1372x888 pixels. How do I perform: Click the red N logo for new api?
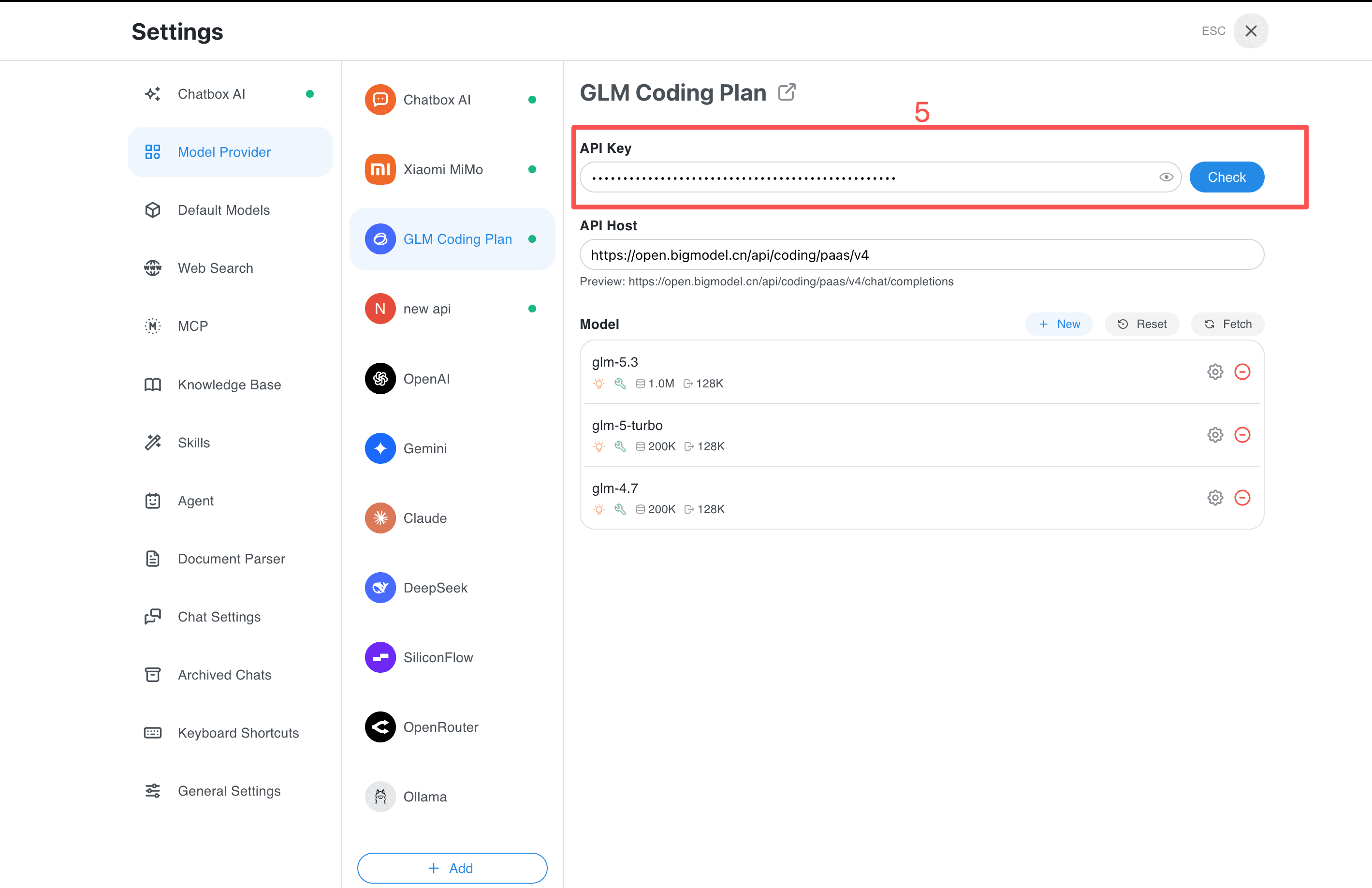point(380,309)
